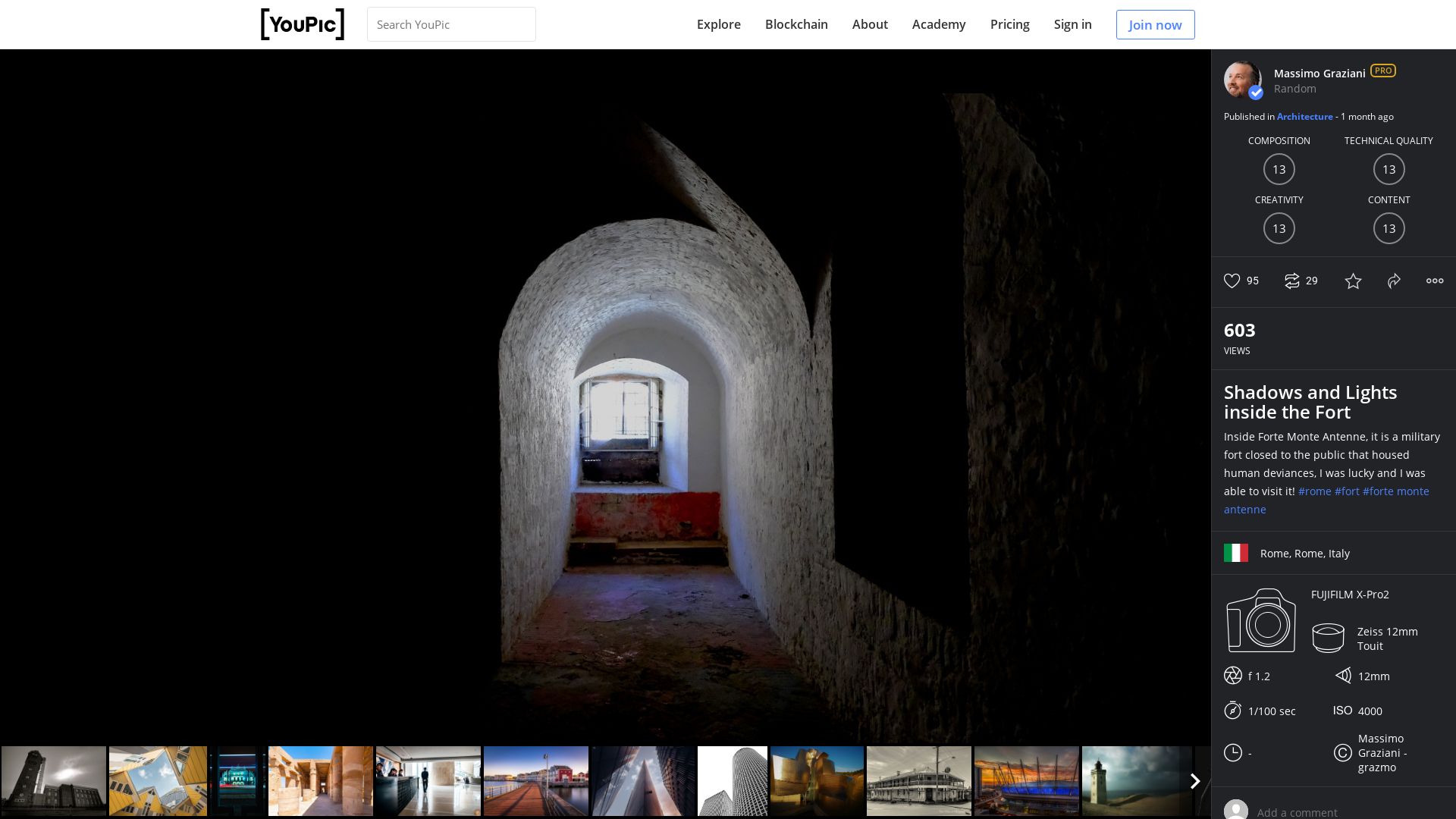This screenshot has height=819, width=1456.
Task: Favorite the photo with star icon
Action: tap(1353, 281)
